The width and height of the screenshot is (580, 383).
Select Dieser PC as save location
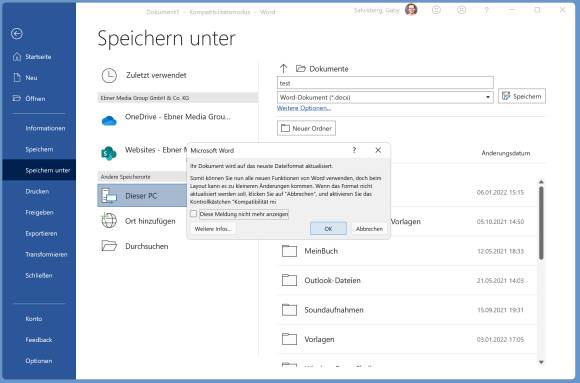click(142, 195)
